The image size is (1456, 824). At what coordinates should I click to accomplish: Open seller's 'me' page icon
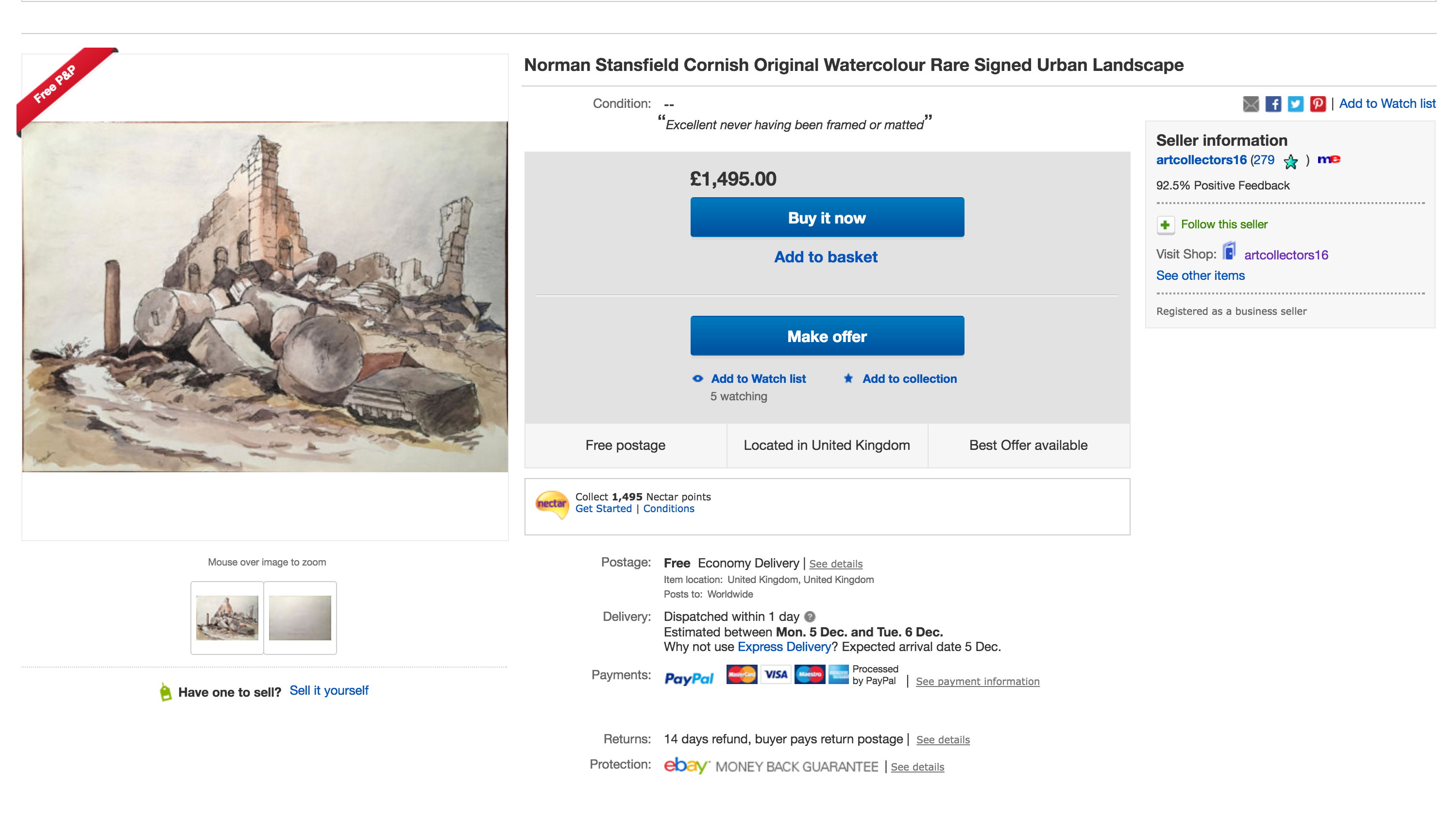coord(1329,159)
